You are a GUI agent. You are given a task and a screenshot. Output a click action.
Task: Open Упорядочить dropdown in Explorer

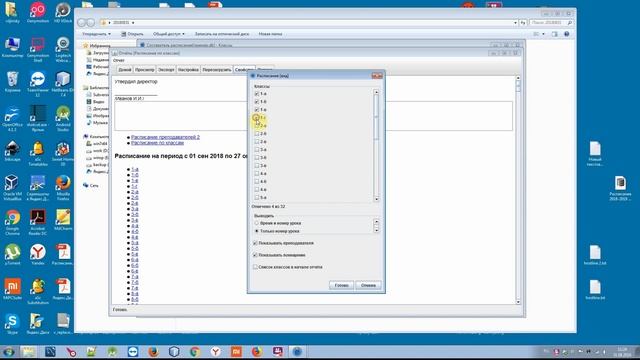point(96,34)
